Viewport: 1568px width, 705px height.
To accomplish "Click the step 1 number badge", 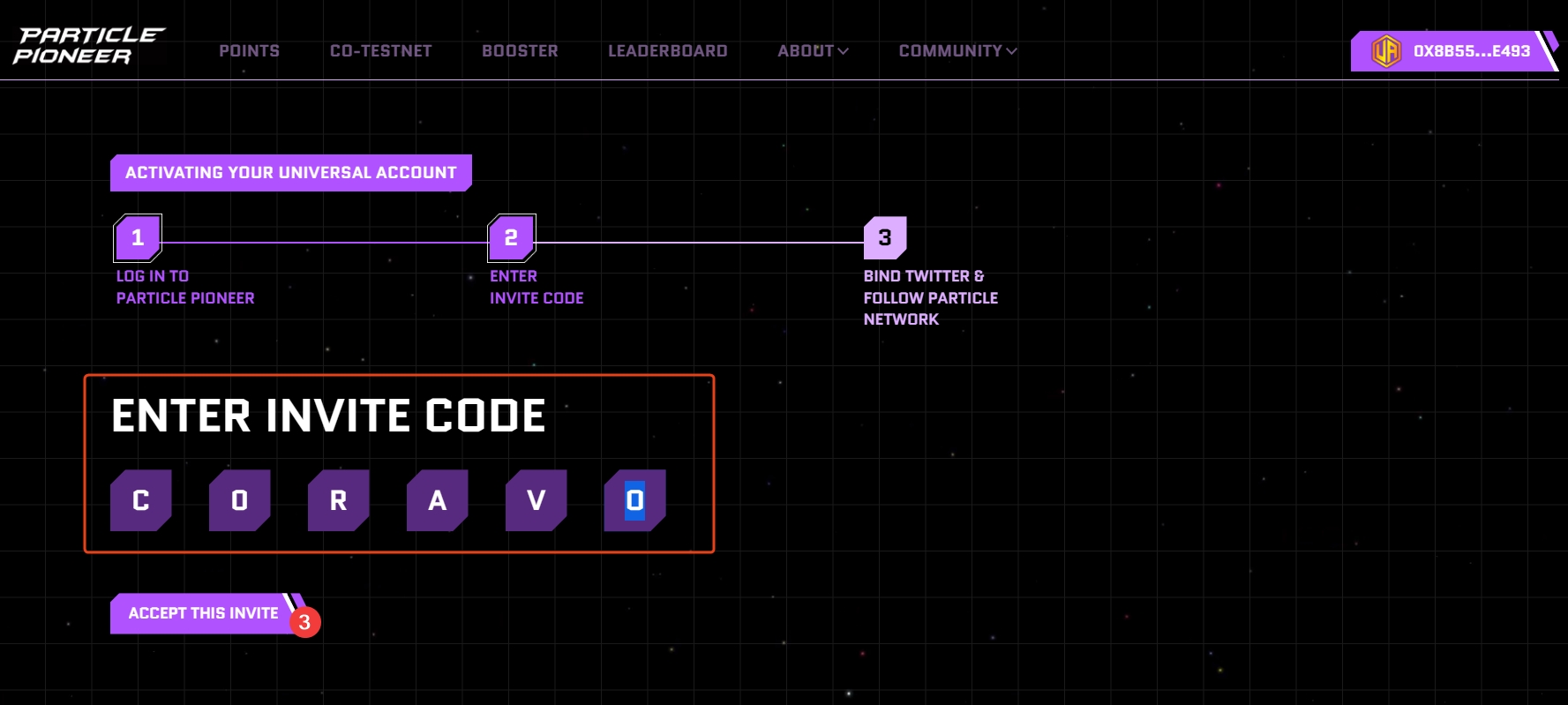I will point(138,238).
